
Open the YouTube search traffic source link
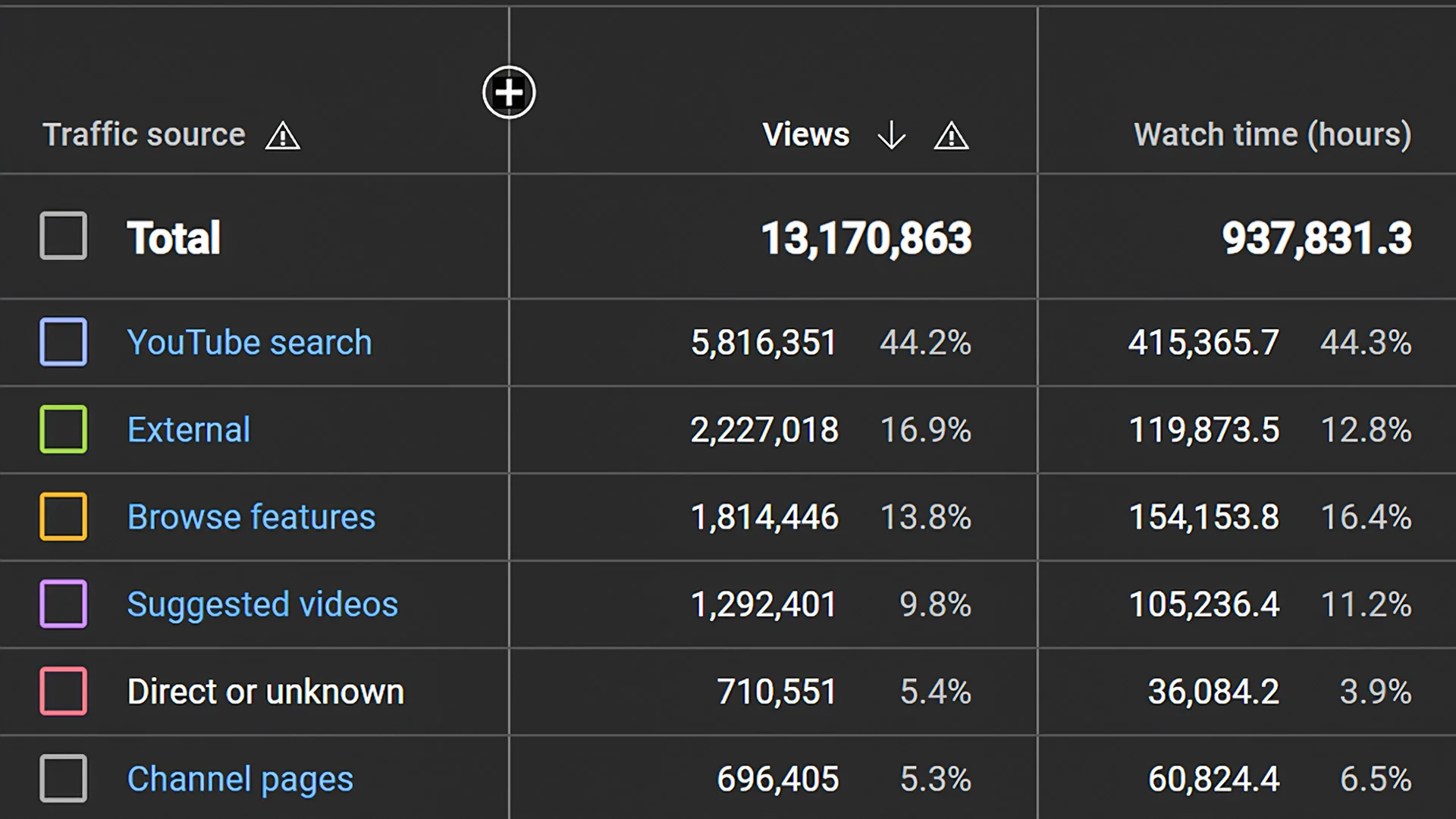click(249, 342)
